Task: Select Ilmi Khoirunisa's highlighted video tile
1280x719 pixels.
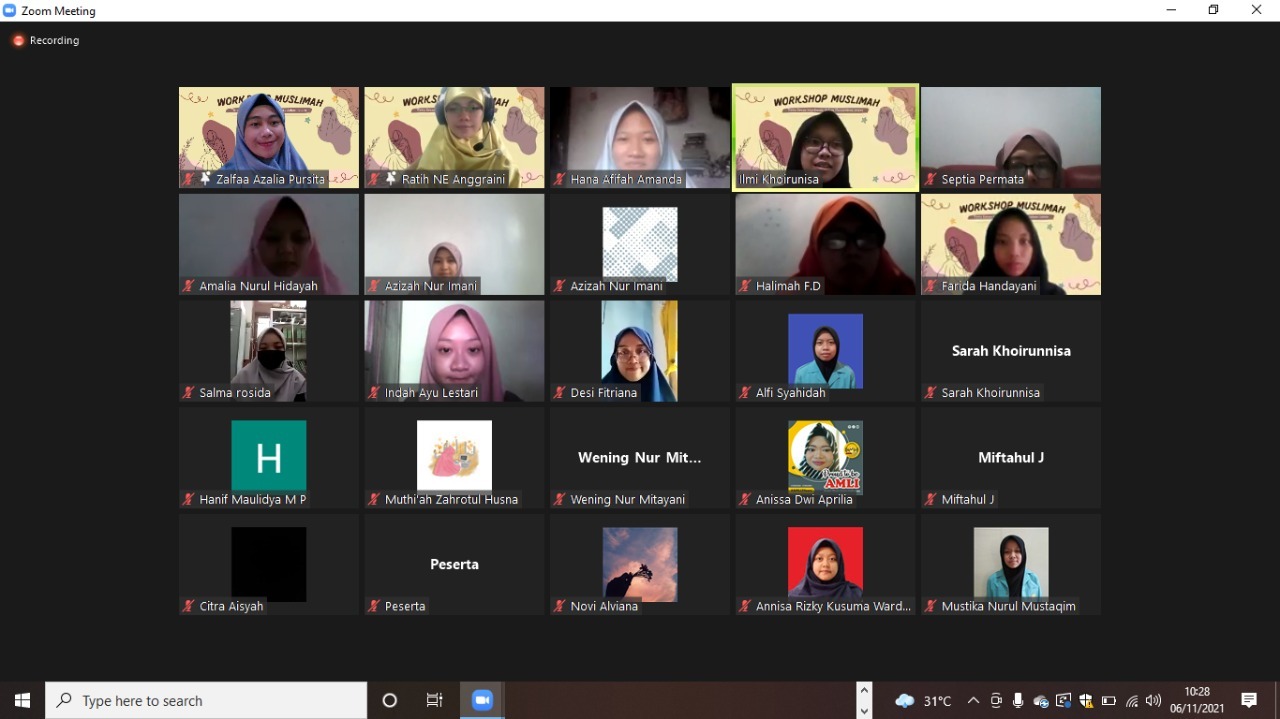Action: coord(825,137)
